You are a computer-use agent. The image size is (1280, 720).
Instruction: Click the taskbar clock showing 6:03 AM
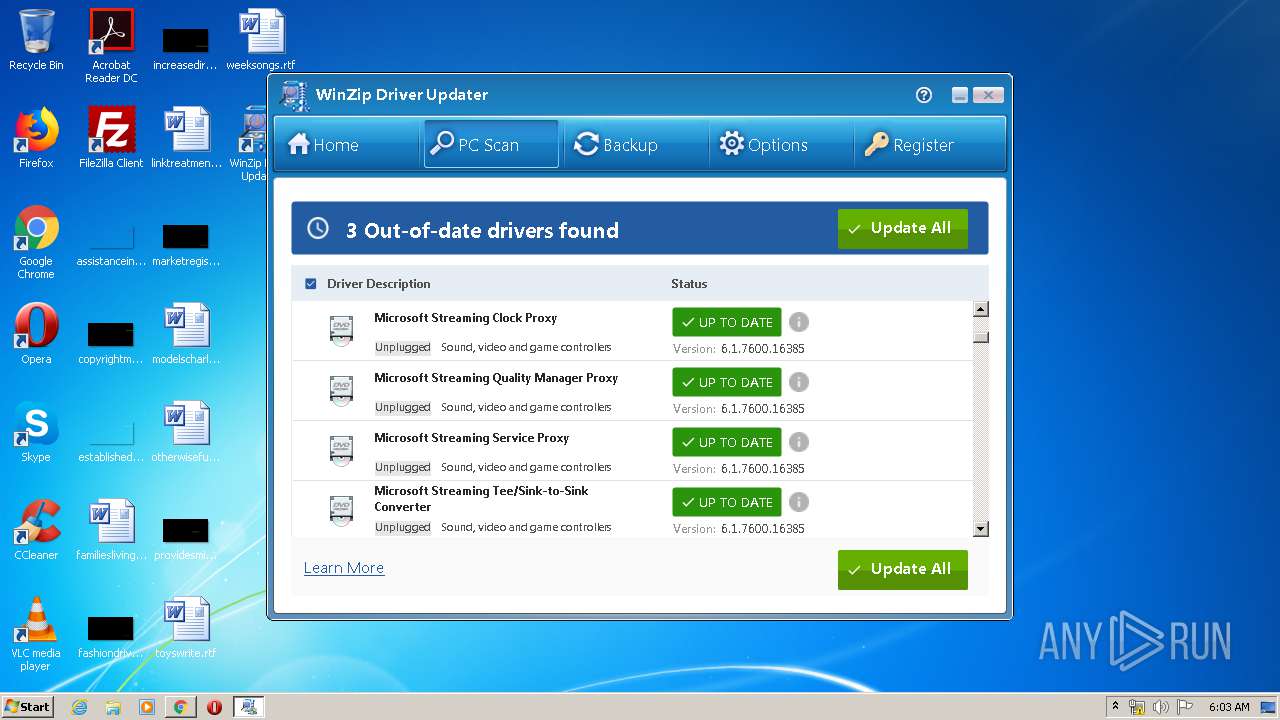coord(1229,707)
